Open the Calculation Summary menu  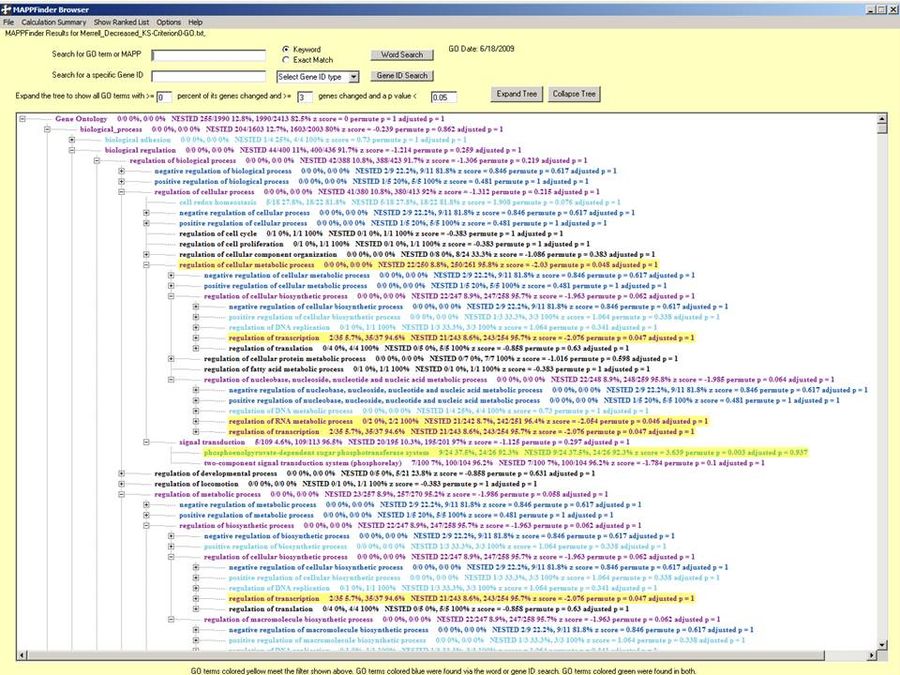point(53,22)
